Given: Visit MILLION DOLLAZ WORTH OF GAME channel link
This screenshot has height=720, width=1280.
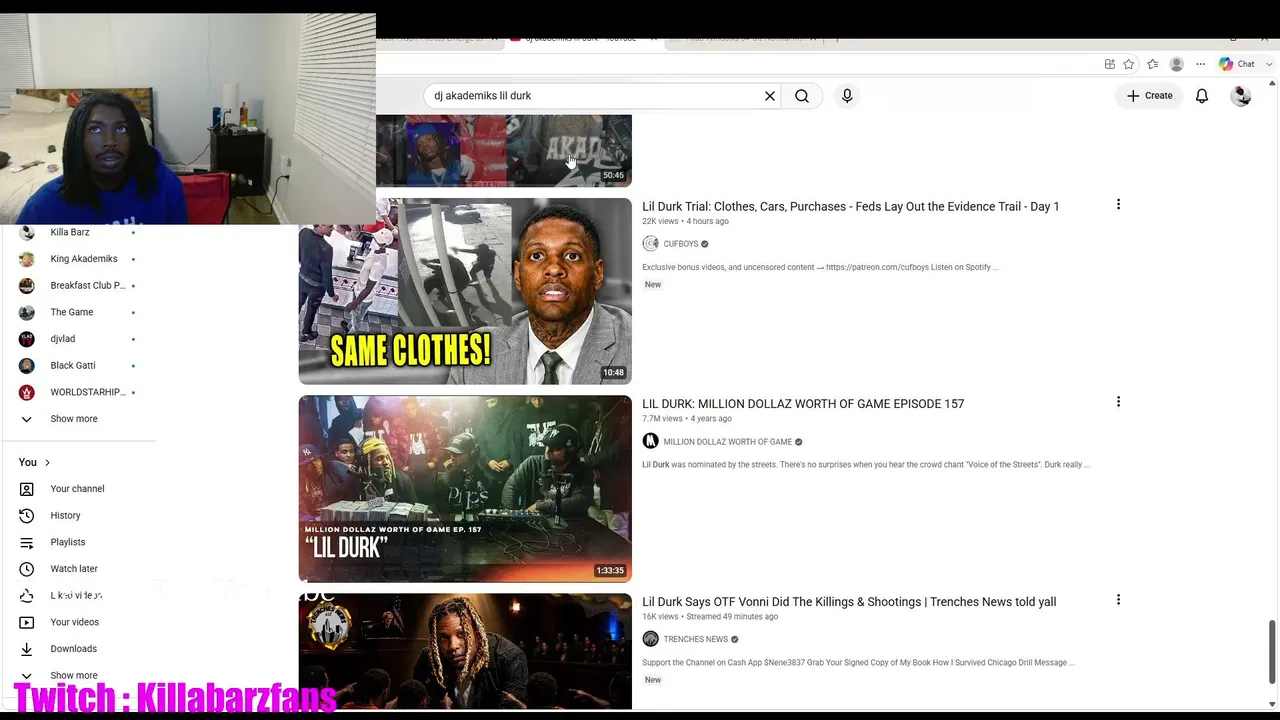Looking at the screenshot, I should pos(727,442).
